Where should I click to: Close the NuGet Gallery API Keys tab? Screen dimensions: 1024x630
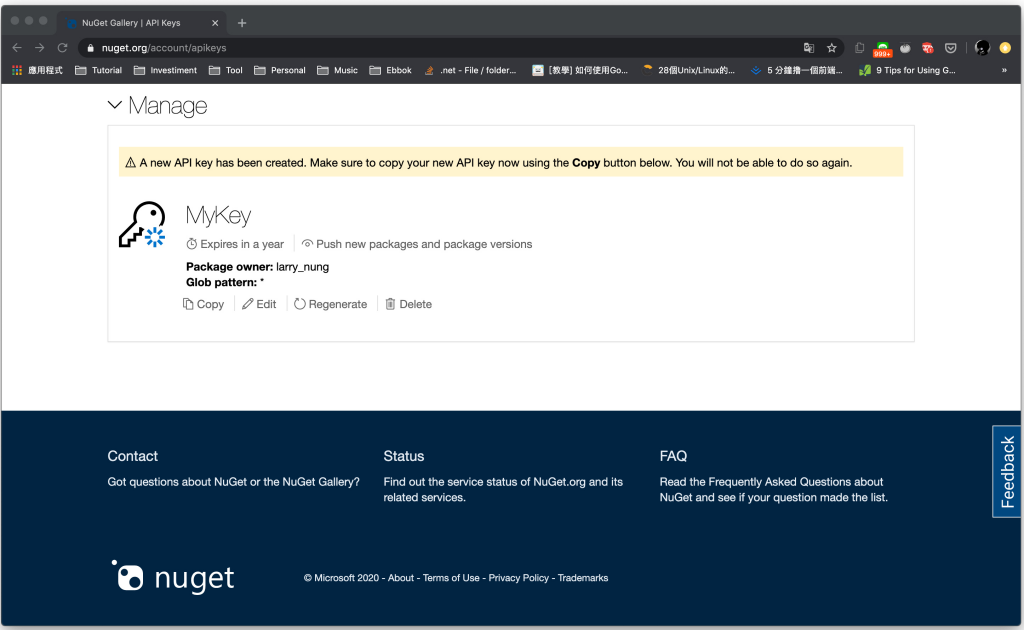pos(215,23)
